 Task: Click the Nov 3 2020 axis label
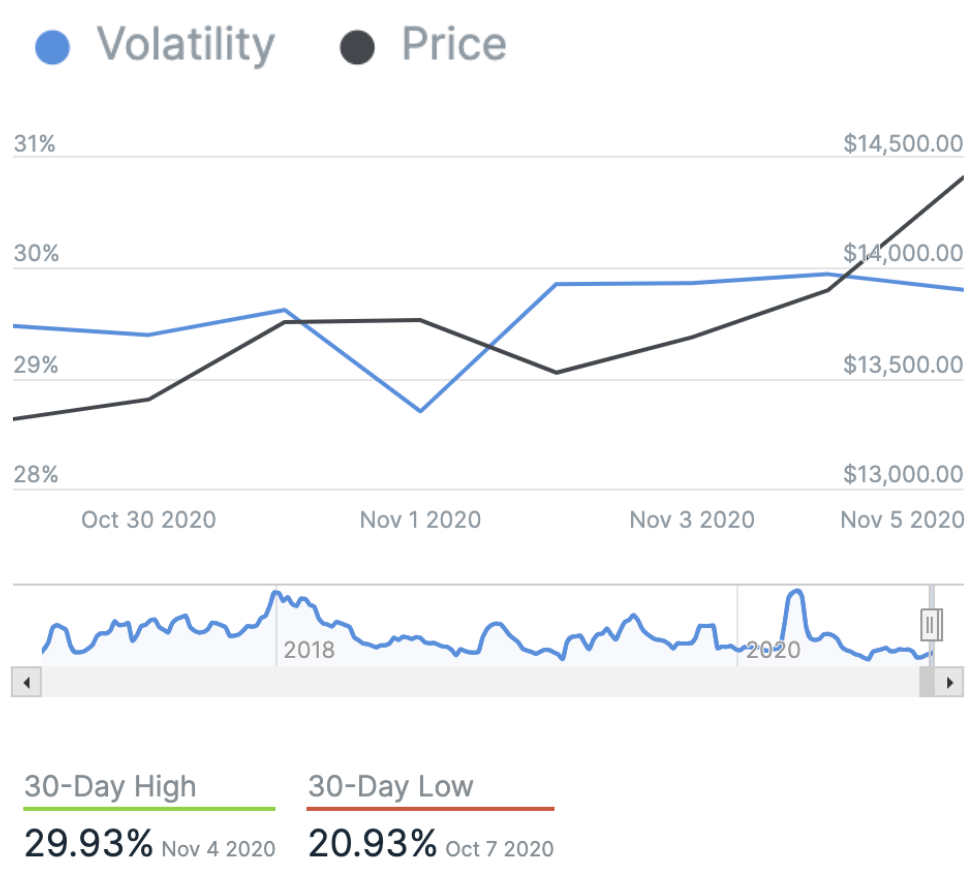tap(692, 520)
